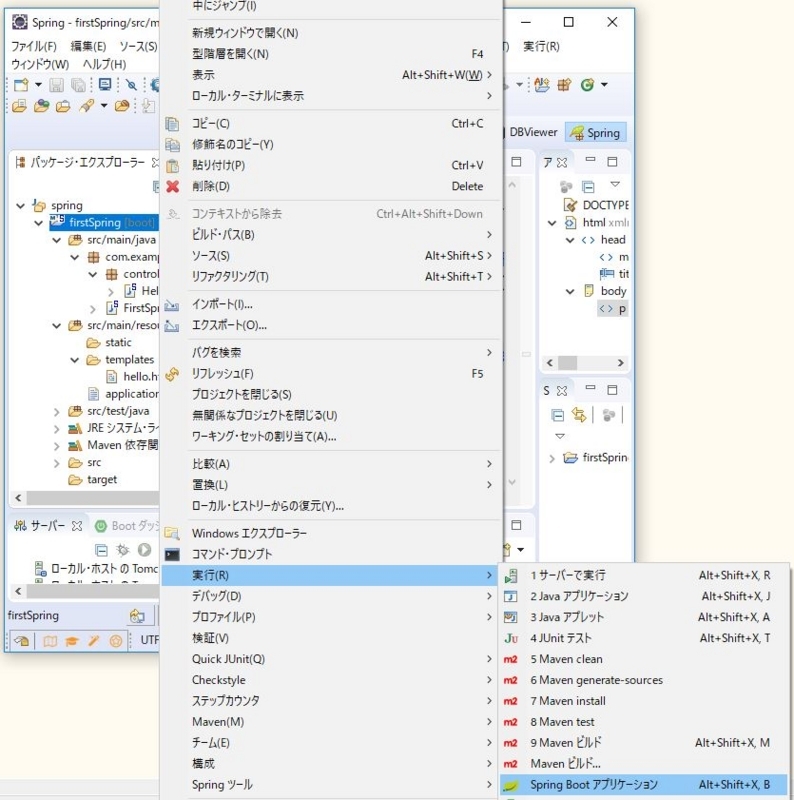Minimize the outline view panel
Screen dimensions: 794x800
[590, 161]
